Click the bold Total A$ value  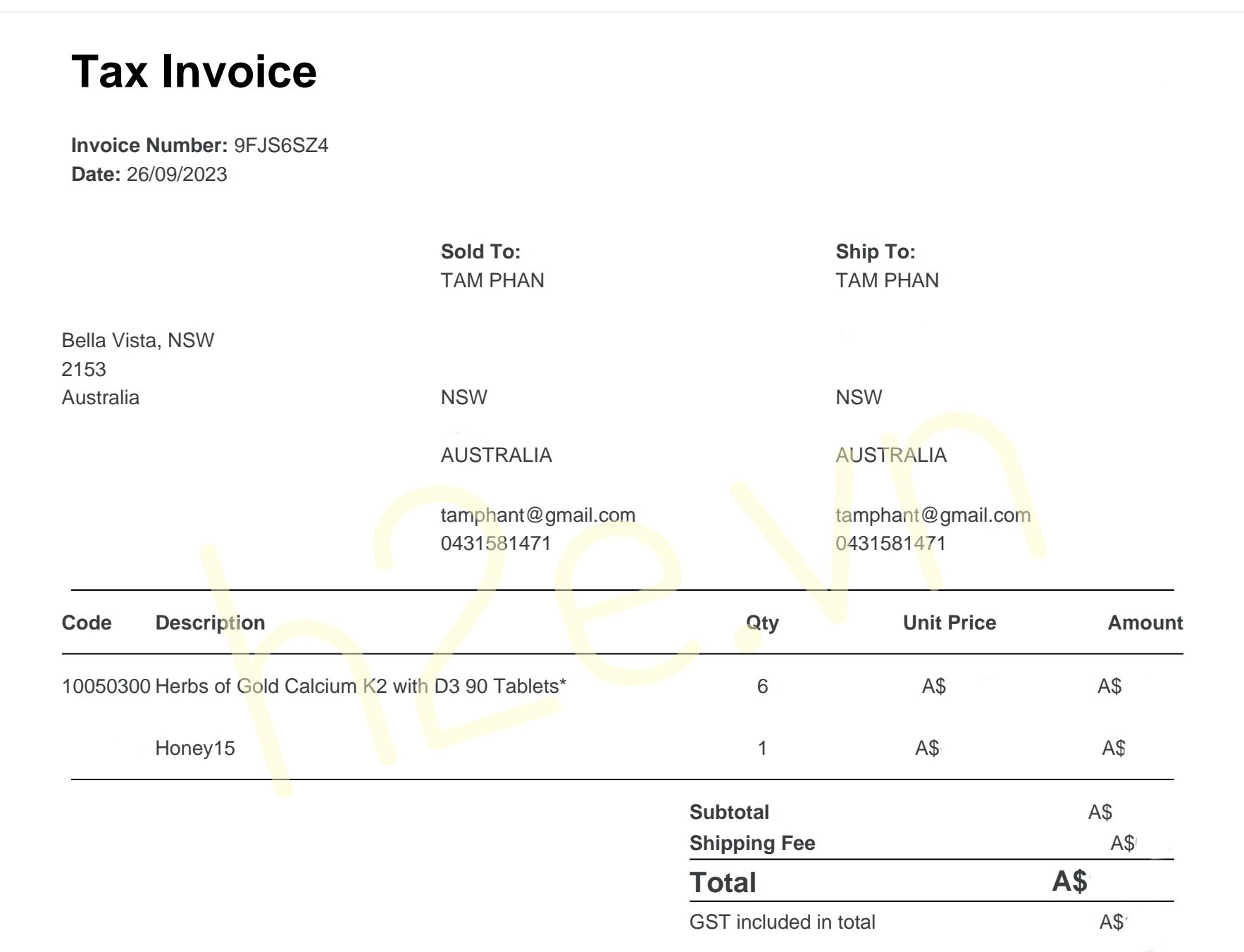pyautogui.click(x=1071, y=882)
